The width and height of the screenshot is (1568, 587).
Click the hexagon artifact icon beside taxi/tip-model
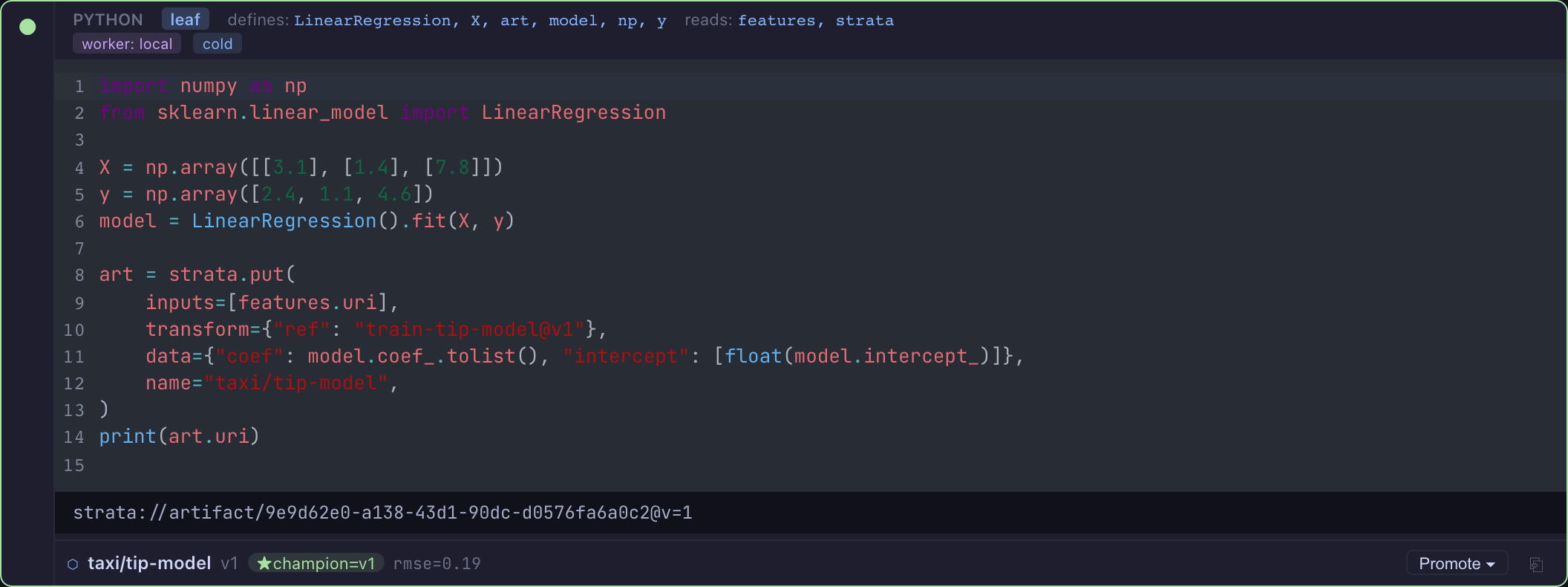73,564
